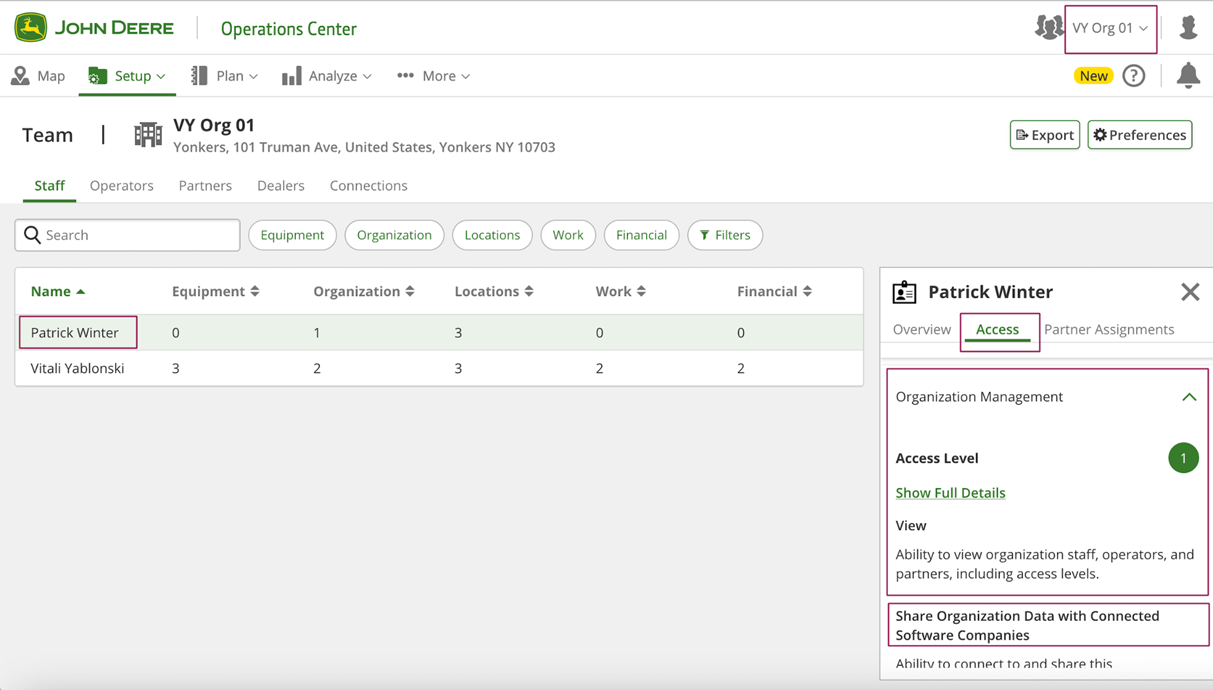This screenshot has width=1213, height=690.
Task: Switch to the Operators tab
Action: [121, 186]
